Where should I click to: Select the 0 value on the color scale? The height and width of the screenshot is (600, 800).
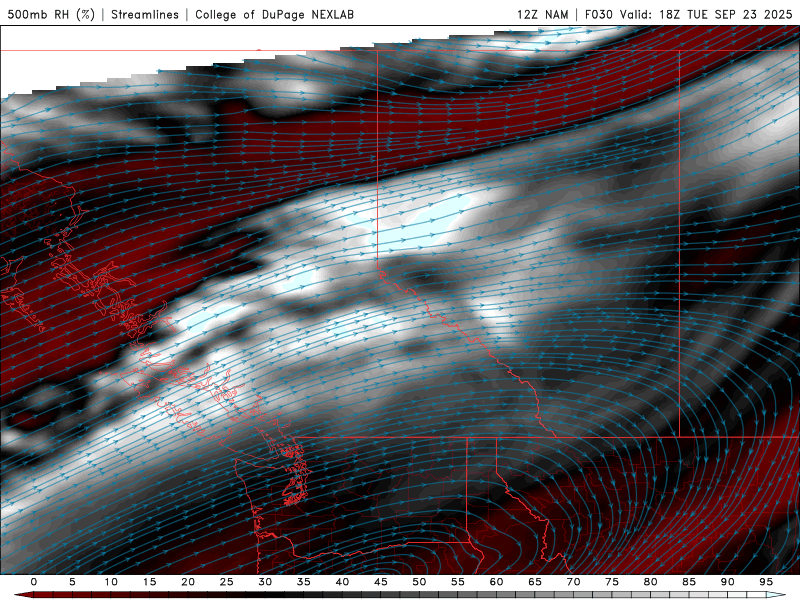point(34,582)
